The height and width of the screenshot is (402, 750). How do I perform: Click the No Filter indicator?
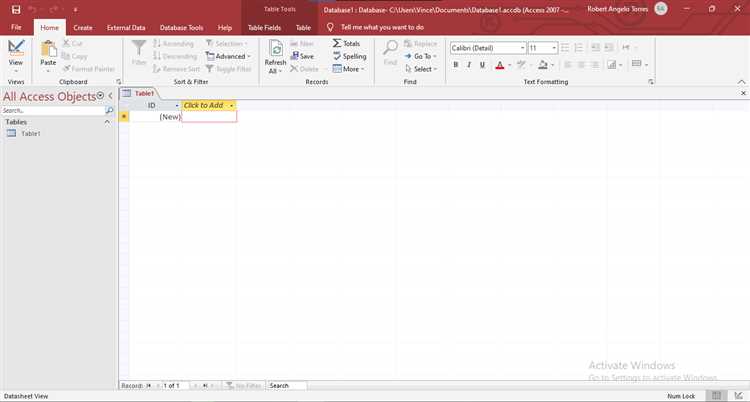(244, 385)
